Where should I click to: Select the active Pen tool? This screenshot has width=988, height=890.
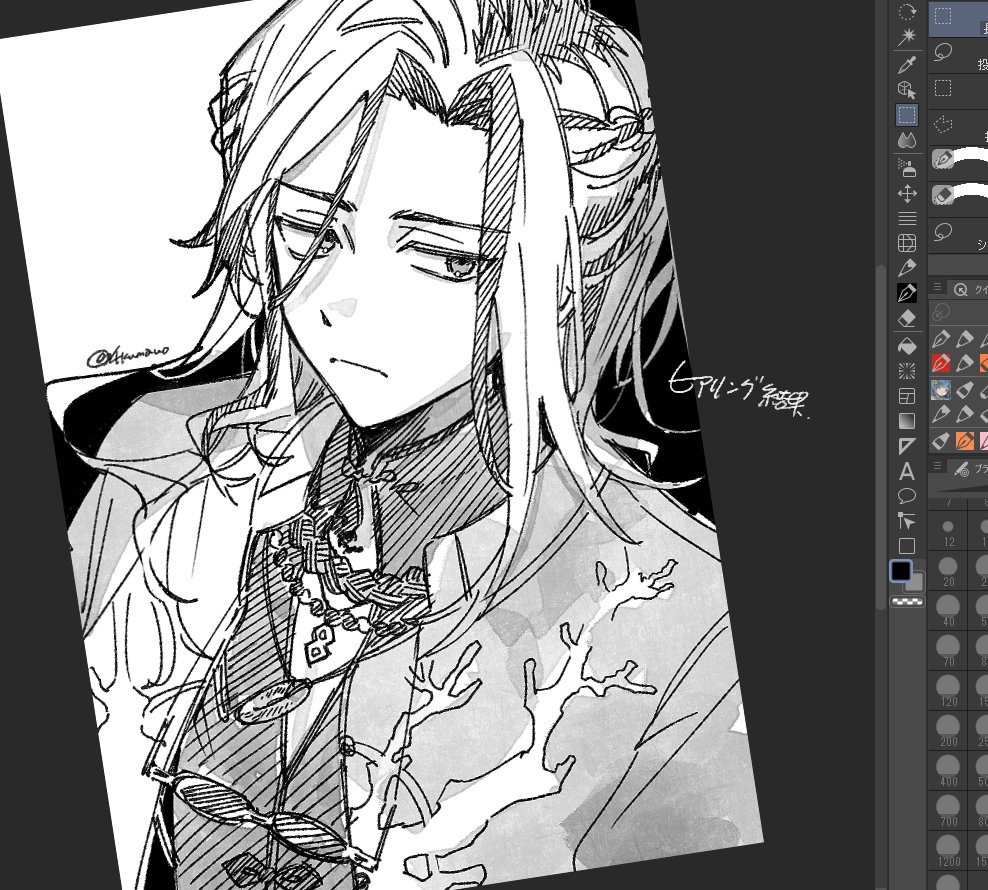[907, 293]
